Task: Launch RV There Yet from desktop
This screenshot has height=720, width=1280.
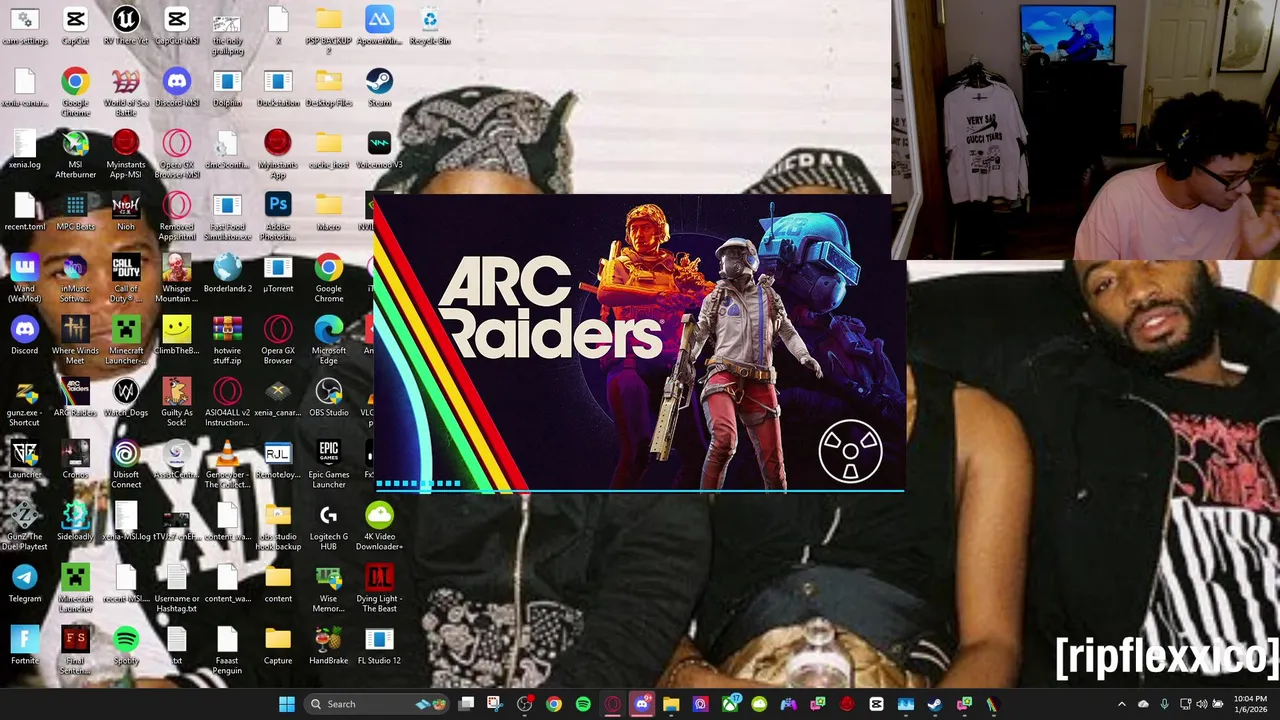Action: 126,26
